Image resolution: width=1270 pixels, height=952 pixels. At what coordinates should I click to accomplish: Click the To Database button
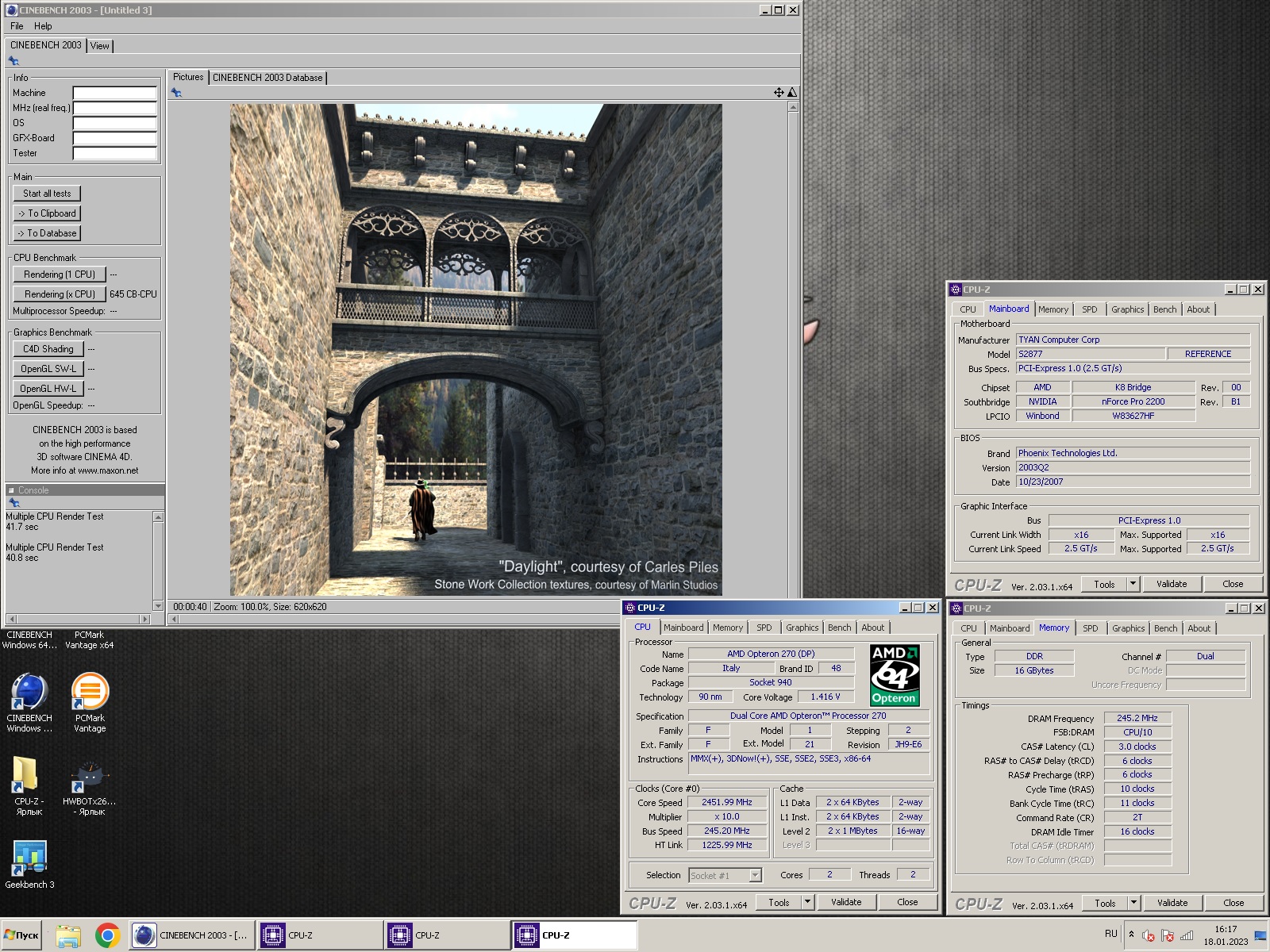[47, 233]
